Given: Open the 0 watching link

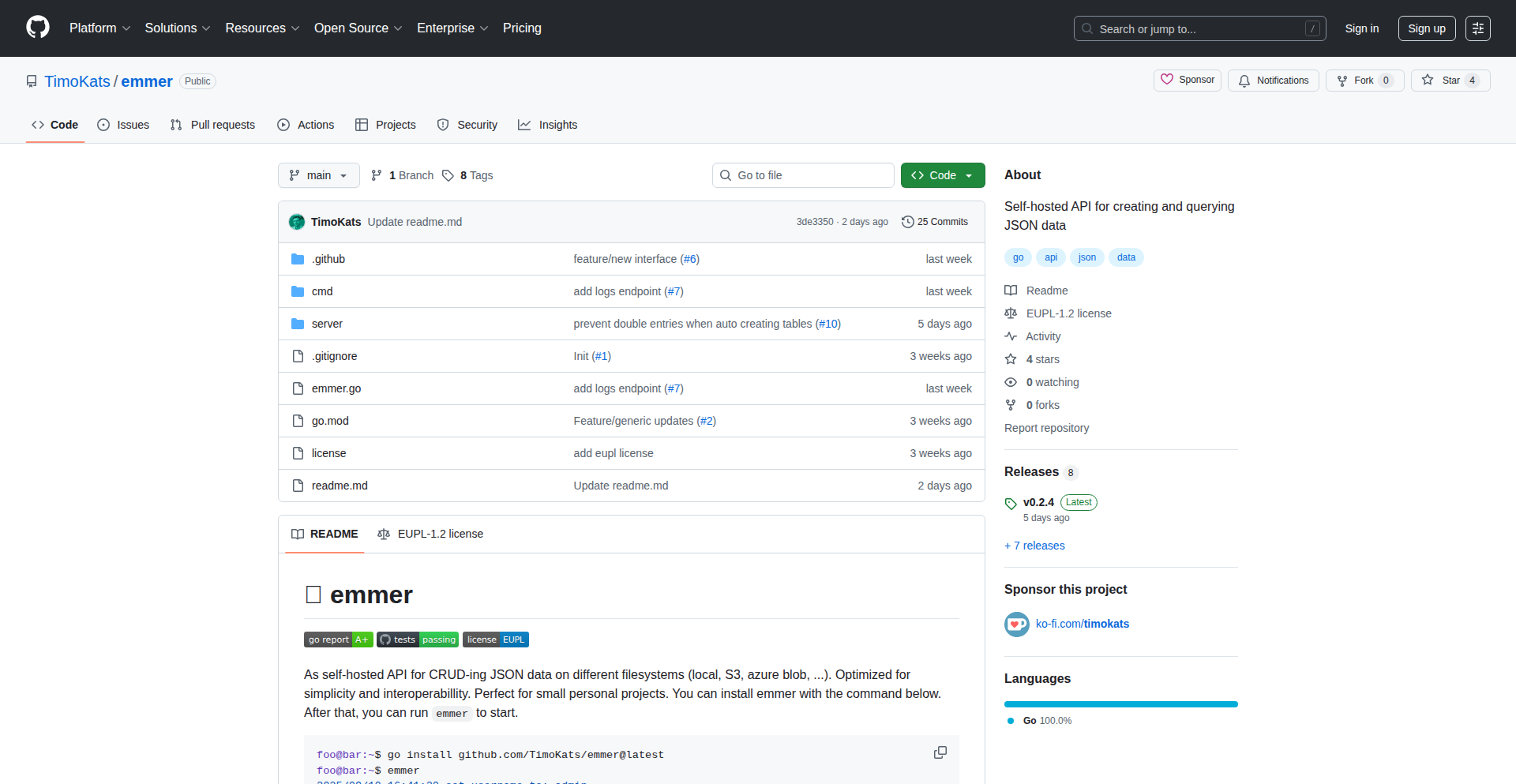Looking at the screenshot, I should click(x=1041, y=382).
